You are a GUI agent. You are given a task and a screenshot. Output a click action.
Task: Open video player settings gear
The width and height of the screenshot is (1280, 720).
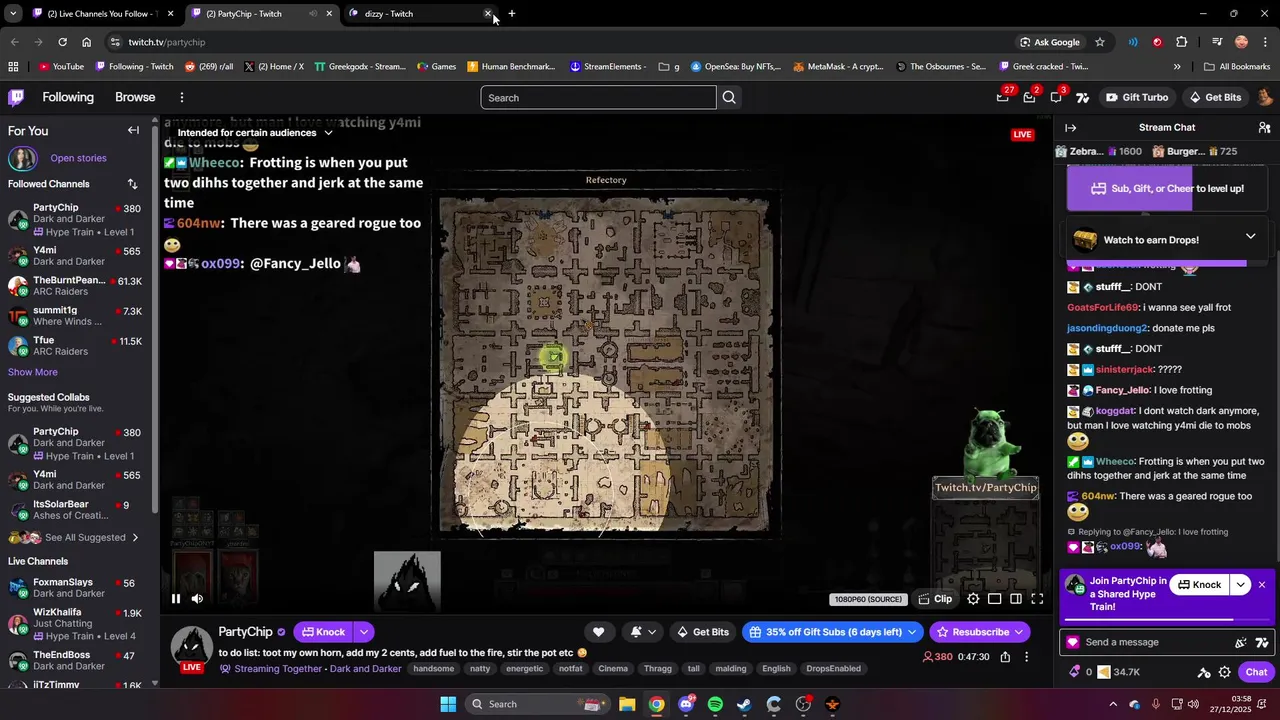[x=973, y=599]
